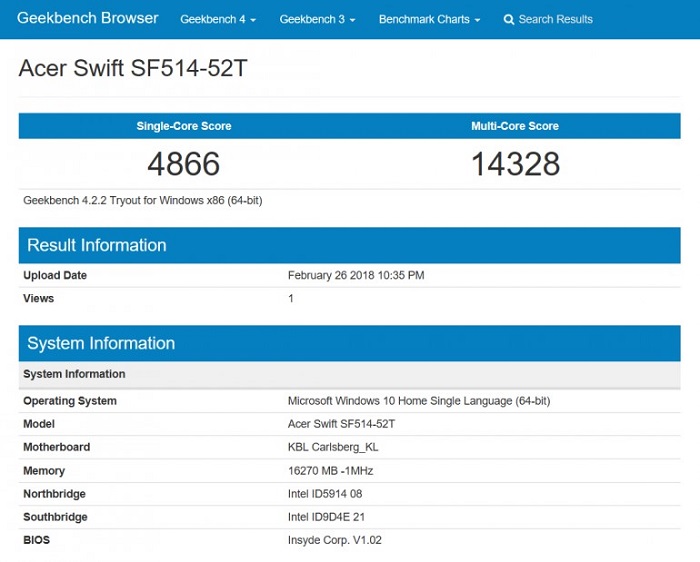Click the Geekbench 4.2.2 Tryout version text
This screenshot has width=700, height=562.
pyautogui.click(x=143, y=201)
